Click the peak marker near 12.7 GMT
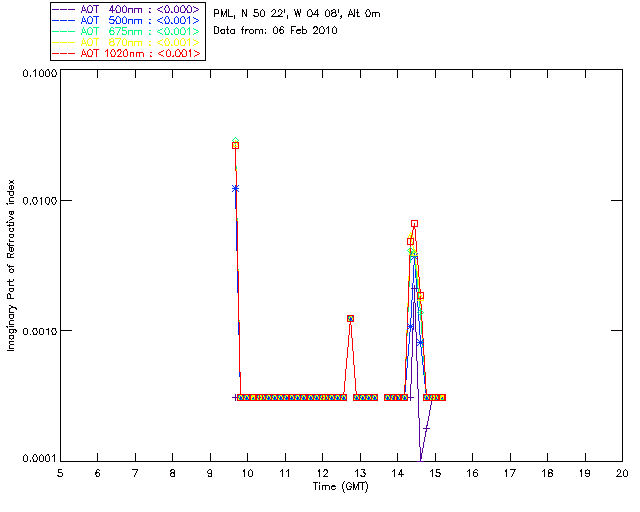Image resolution: width=640 pixels, height=512 pixels. [350, 318]
